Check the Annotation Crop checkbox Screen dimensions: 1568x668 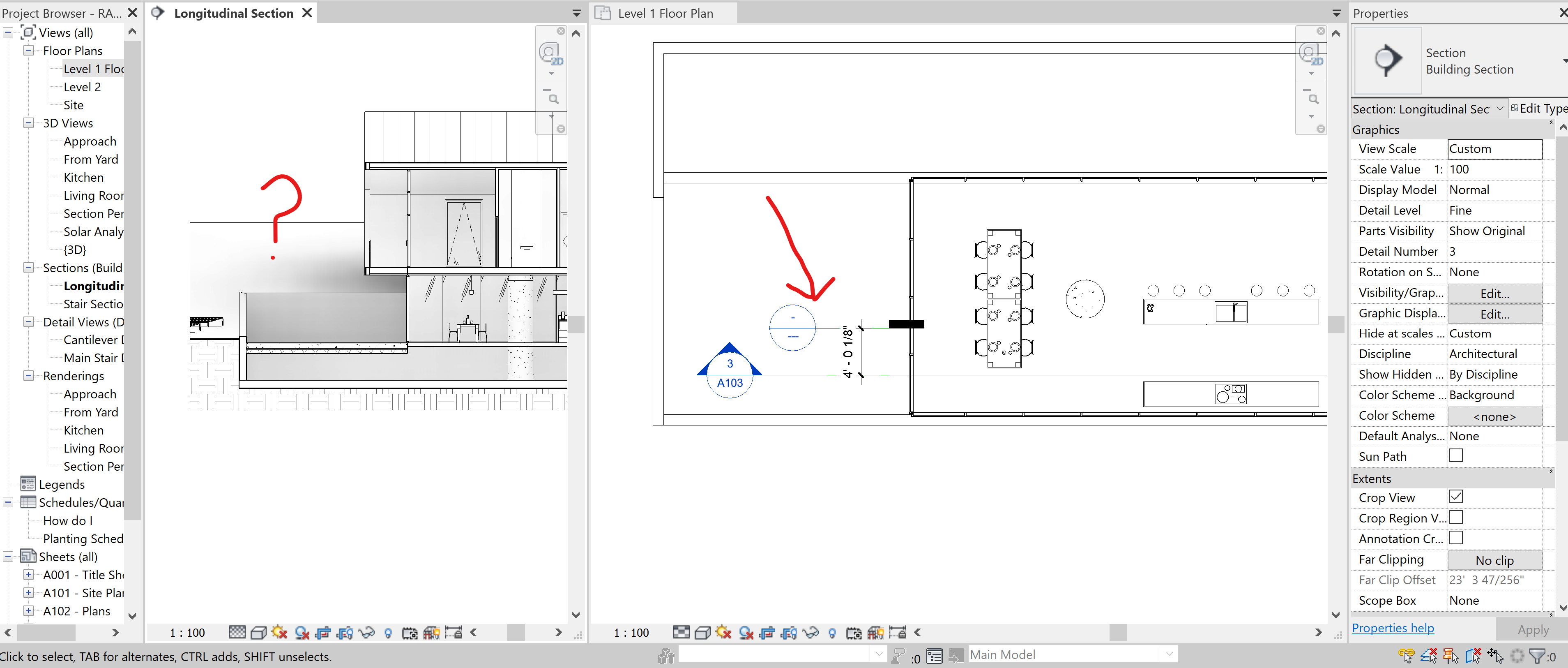[1455, 538]
